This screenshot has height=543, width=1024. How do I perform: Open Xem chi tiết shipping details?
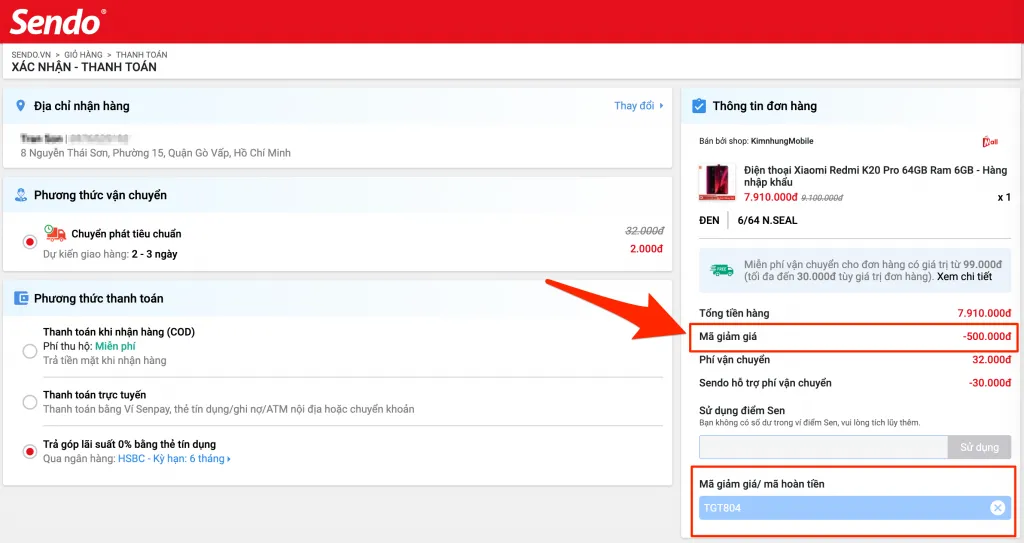964,276
